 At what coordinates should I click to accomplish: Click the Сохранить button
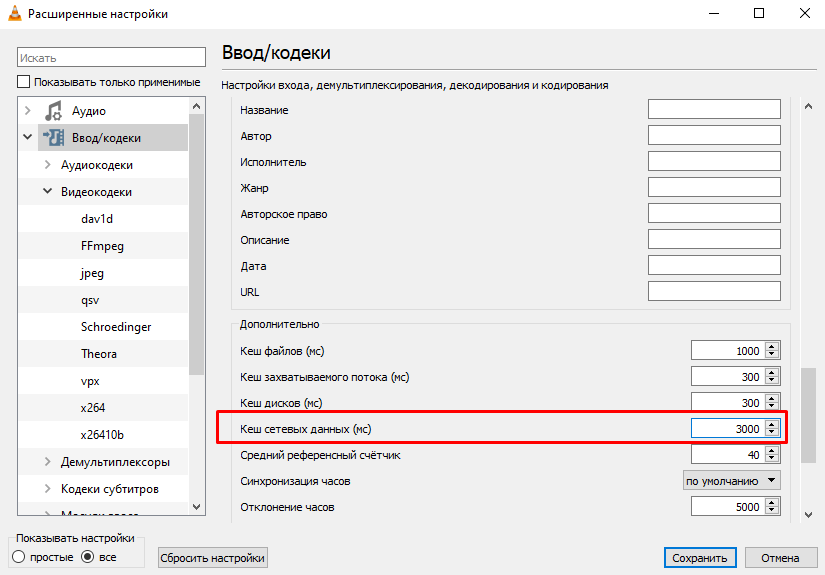click(x=700, y=558)
